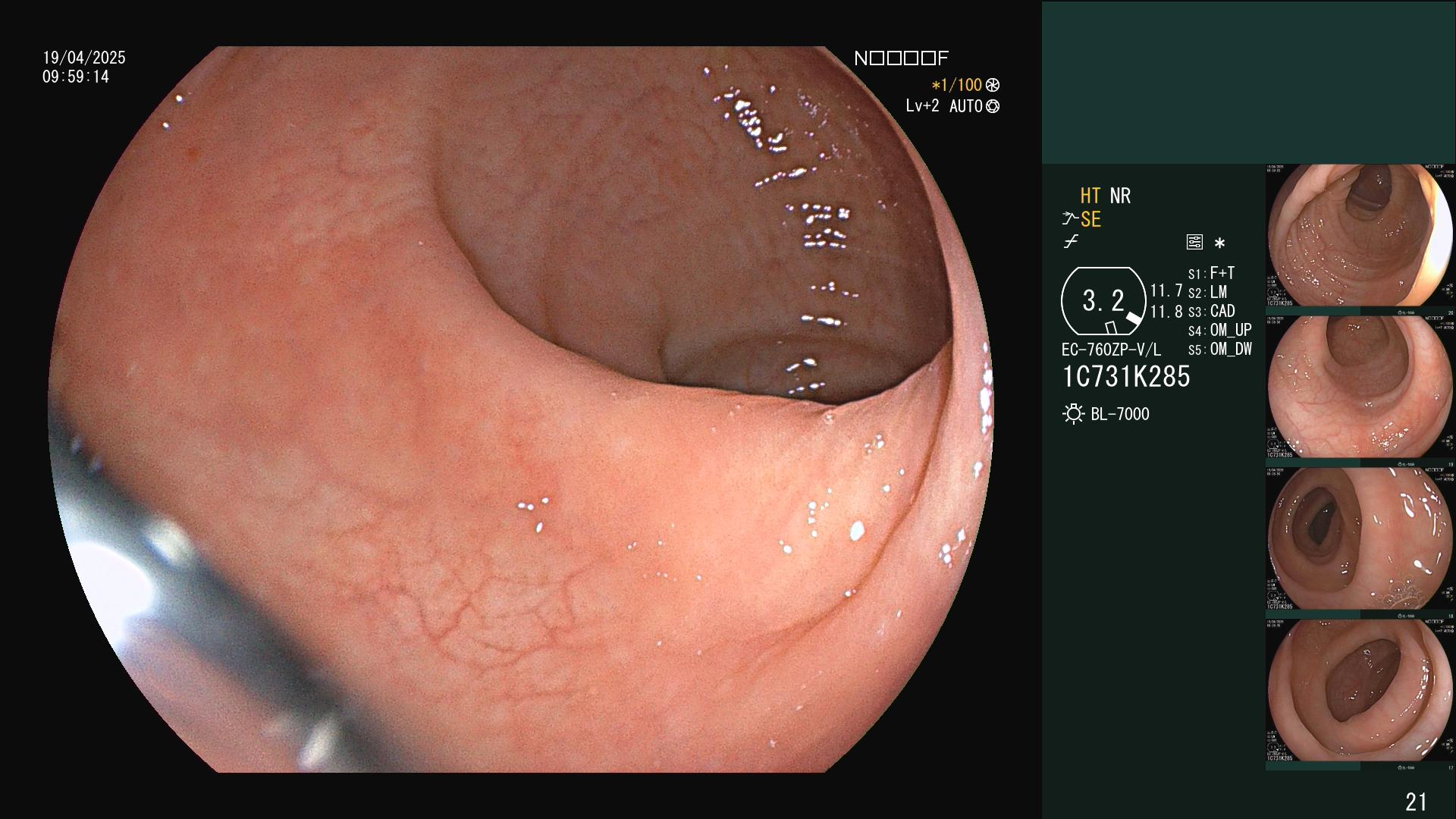
Task: Click the asterisk icon beside the sliders
Action: pos(1219,243)
